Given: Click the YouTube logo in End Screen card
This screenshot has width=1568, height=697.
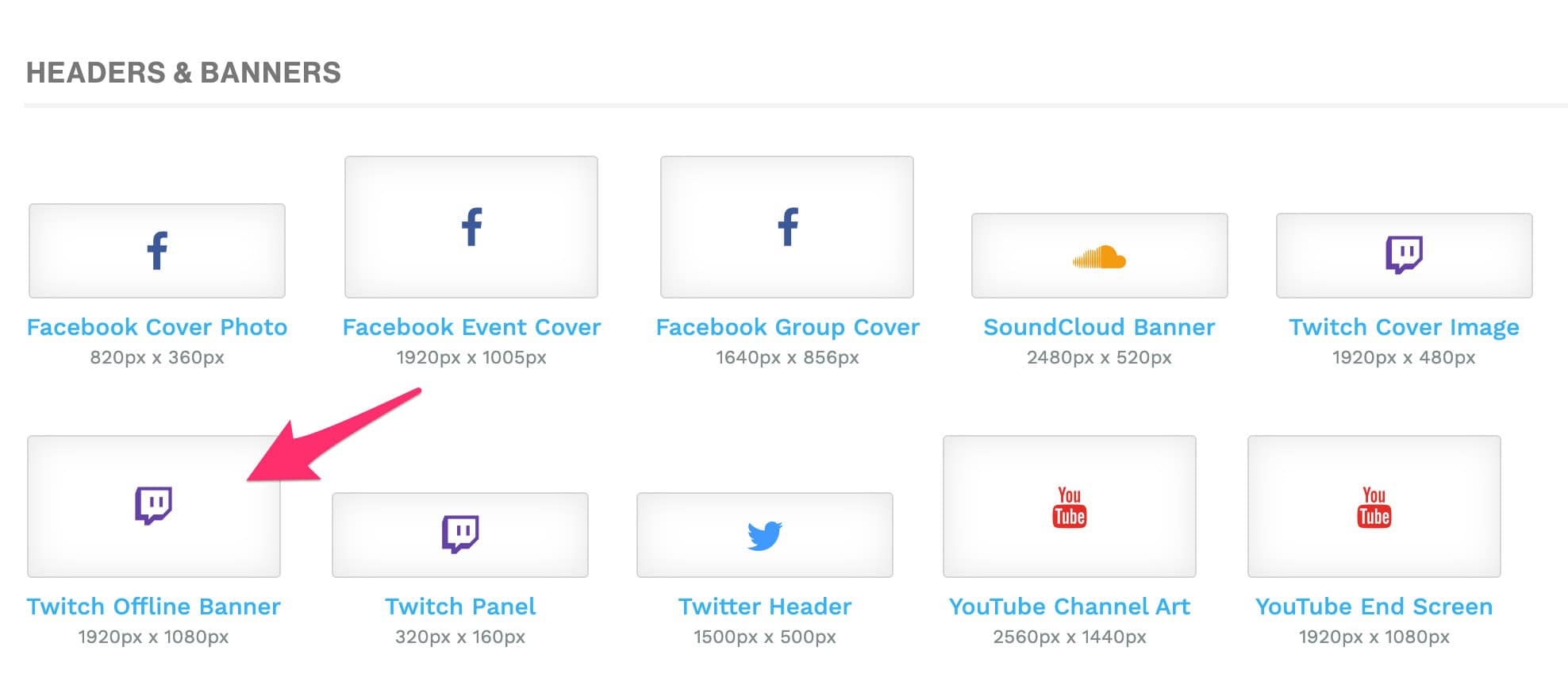Looking at the screenshot, I should [1374, 507].
